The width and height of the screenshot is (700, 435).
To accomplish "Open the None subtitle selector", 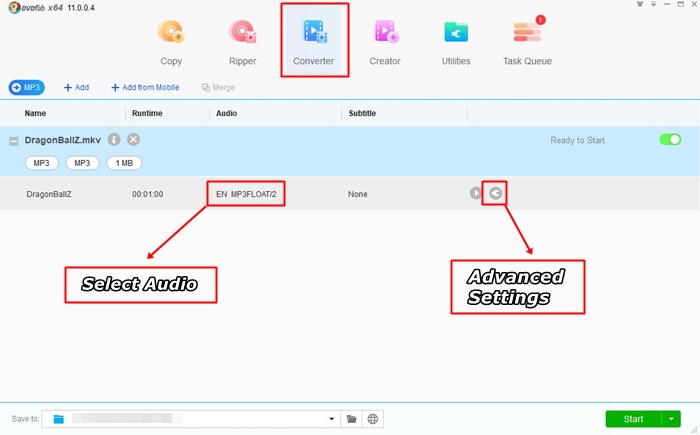I will click(358, 194).
